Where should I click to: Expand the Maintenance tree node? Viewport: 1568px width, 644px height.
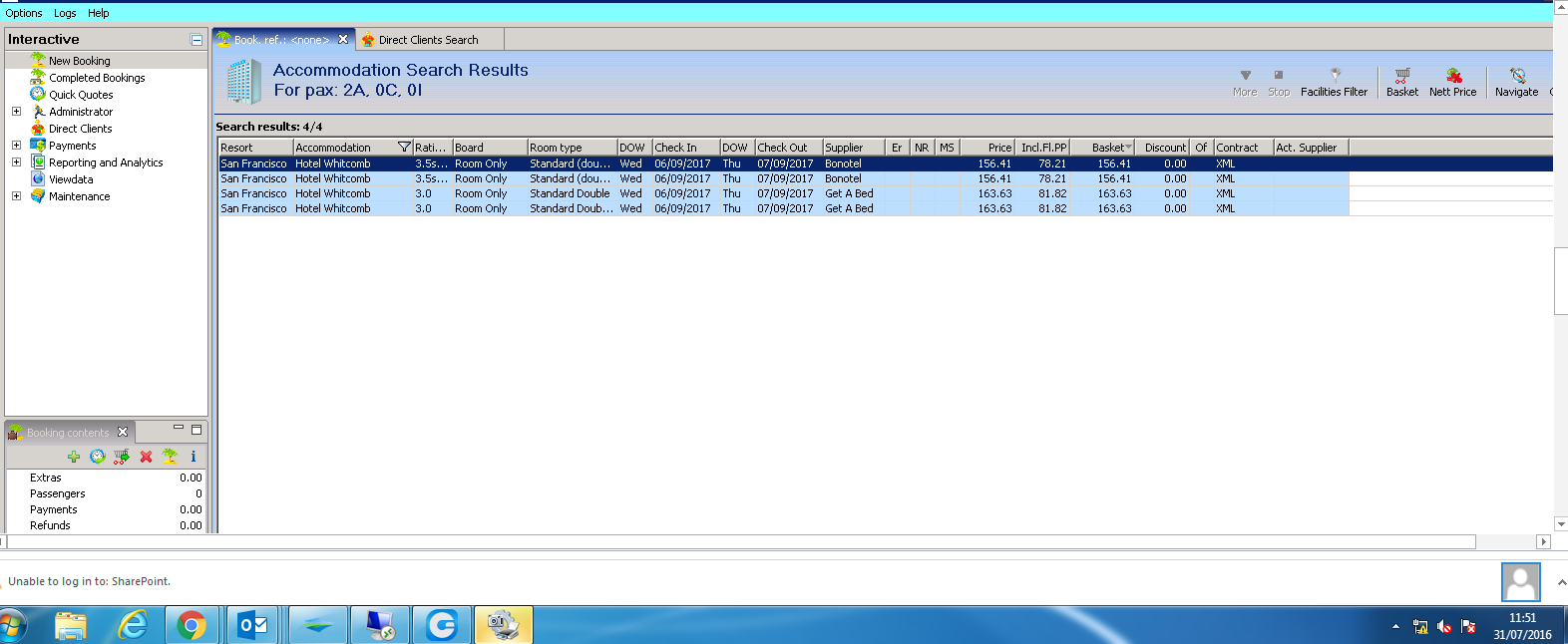(x=16, y=196)
